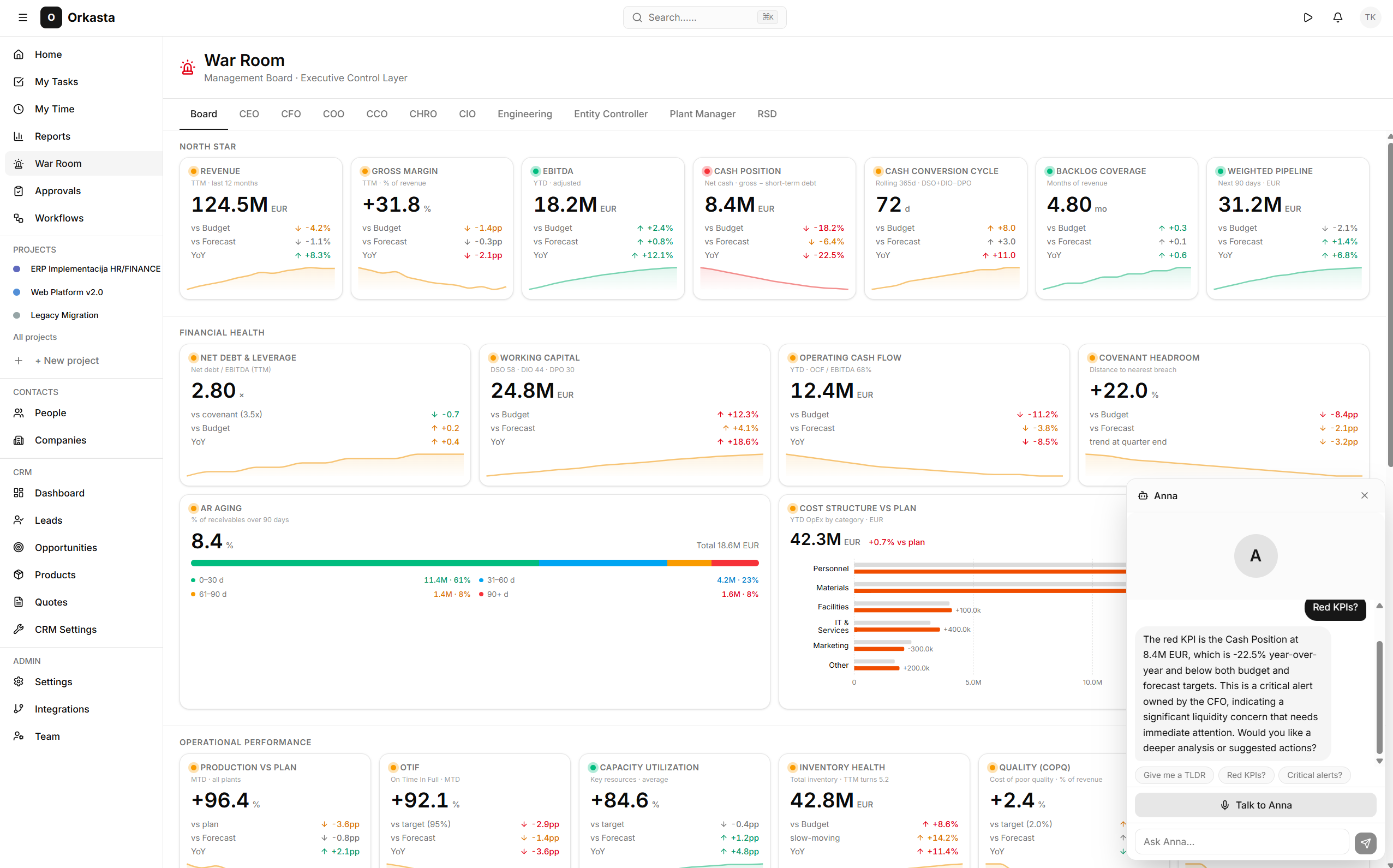Click the Anna chat scrollbar down arrow
Viewport: 1393px width, 868px height.
tap(1379, 761)
